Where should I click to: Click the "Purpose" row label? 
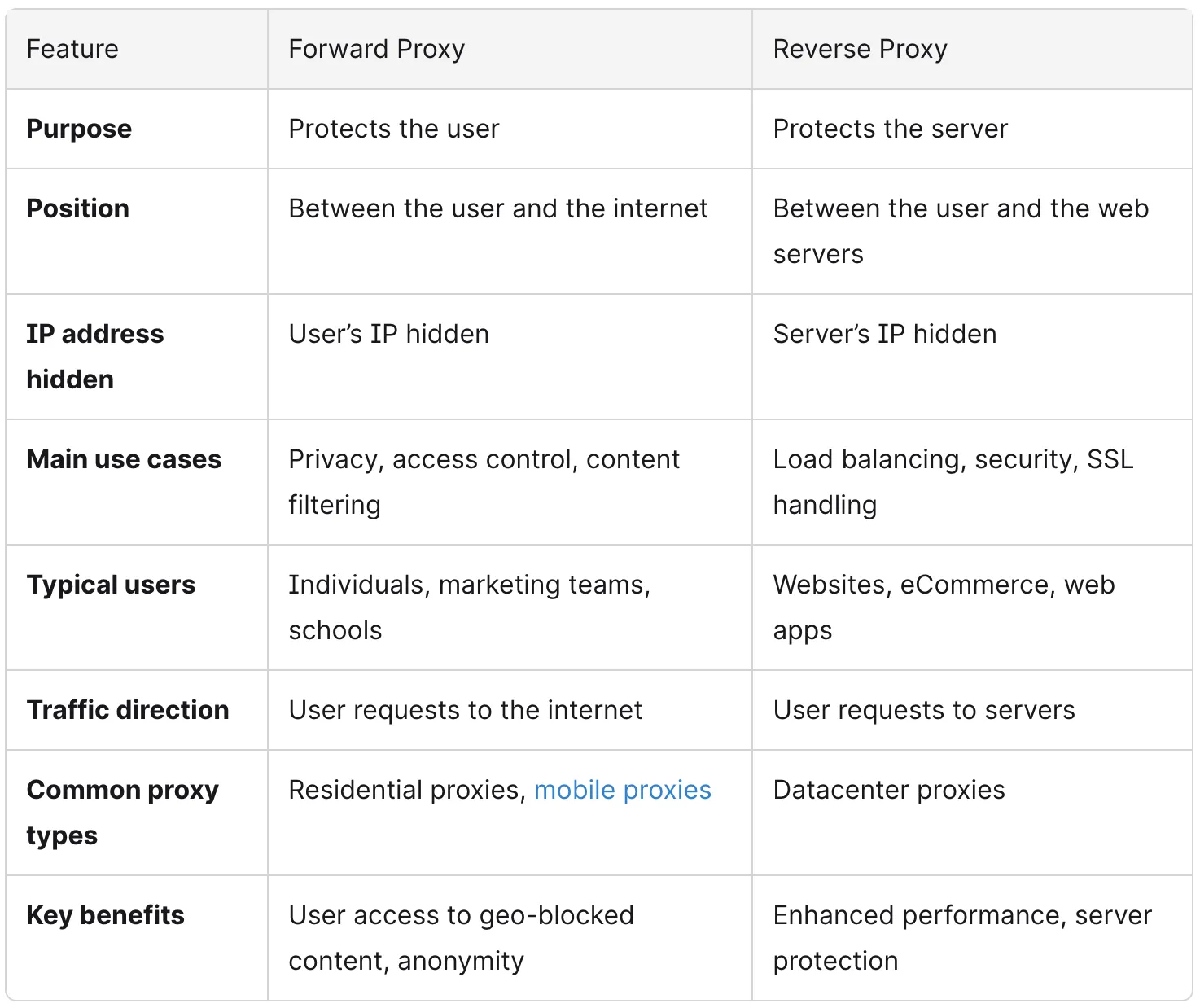79,129
